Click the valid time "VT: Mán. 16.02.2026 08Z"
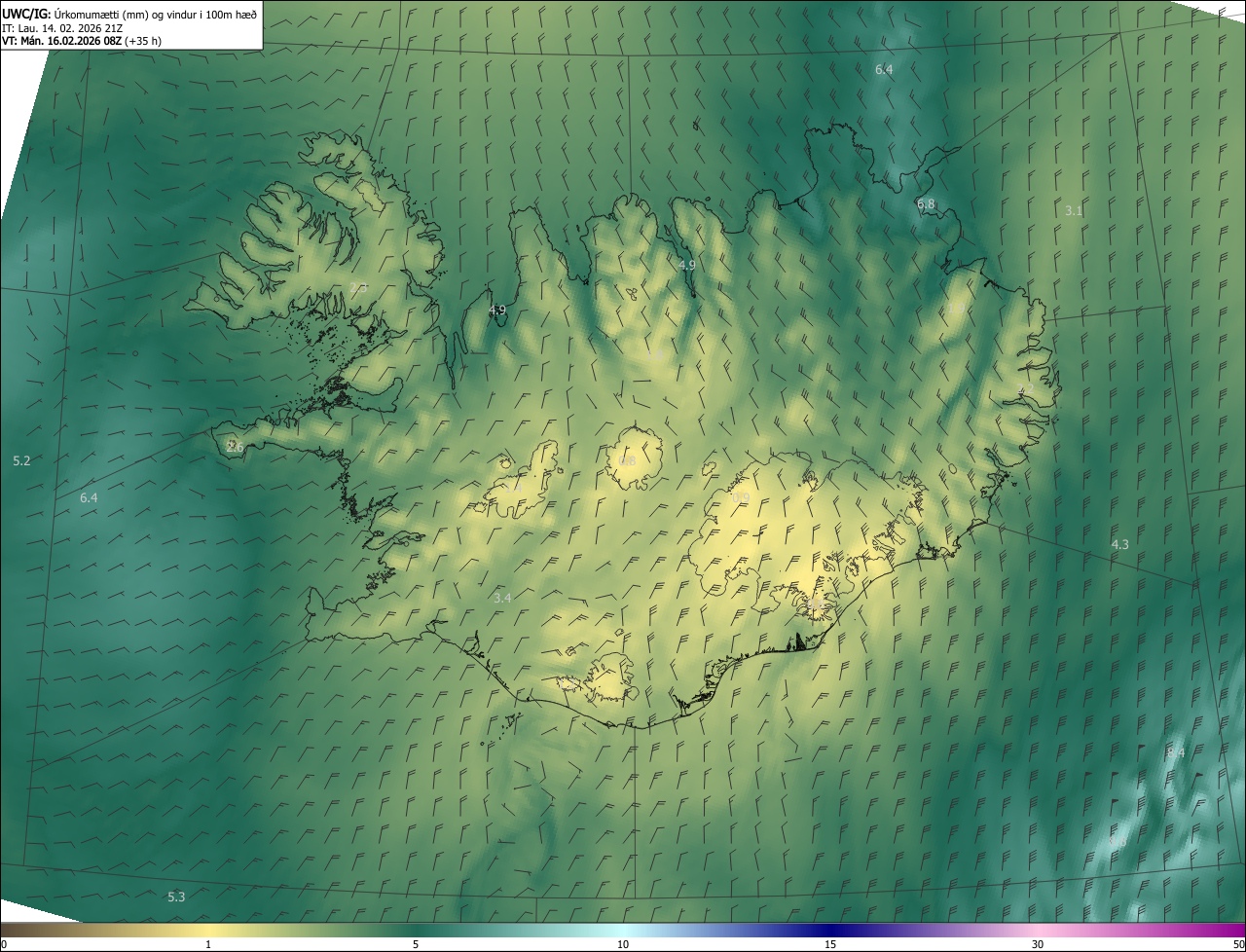This screenshot has height=952, width=1246. coord(61,41)
